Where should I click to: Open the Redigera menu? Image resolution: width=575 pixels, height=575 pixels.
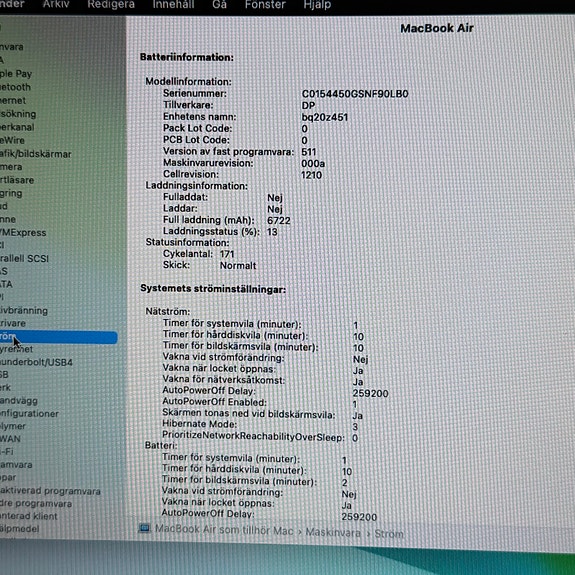pos(111,4)
